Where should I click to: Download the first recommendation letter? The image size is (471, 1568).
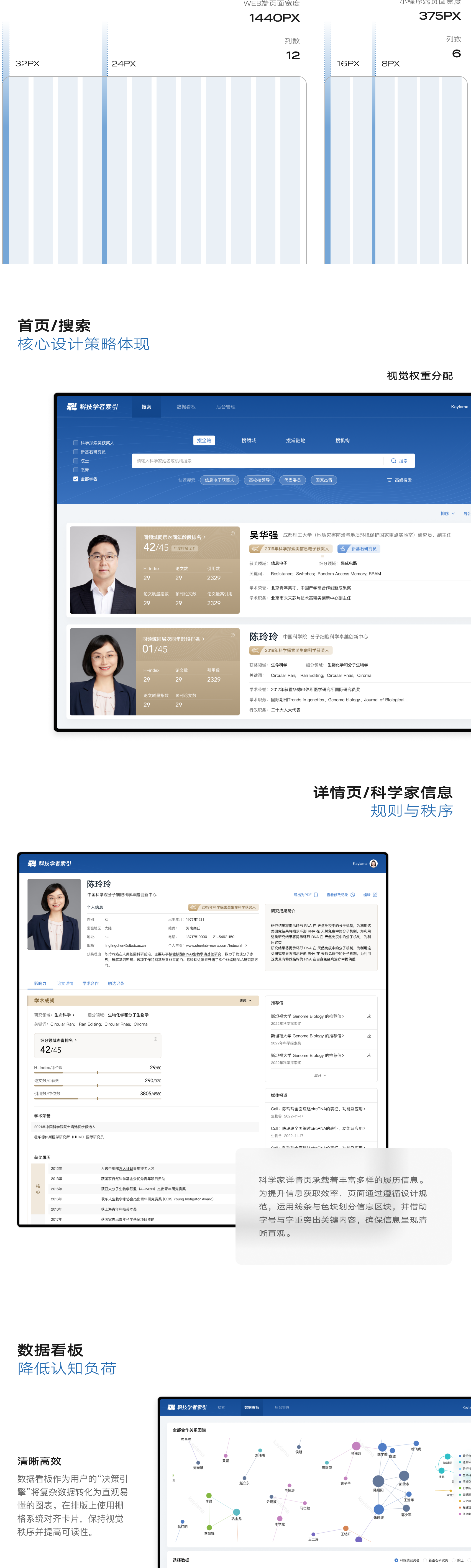[369, 1016]
